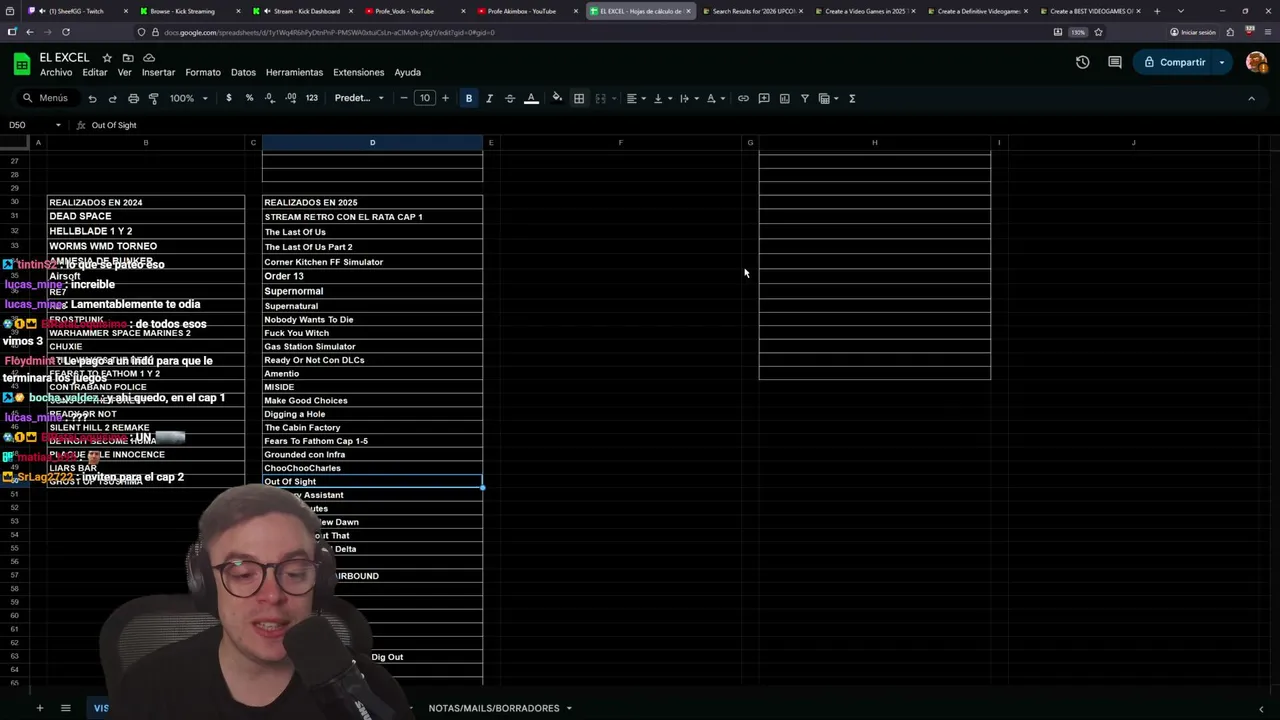Open Compartir options dropdown arrow
1280x720 pixels.
click(1222, 62)
